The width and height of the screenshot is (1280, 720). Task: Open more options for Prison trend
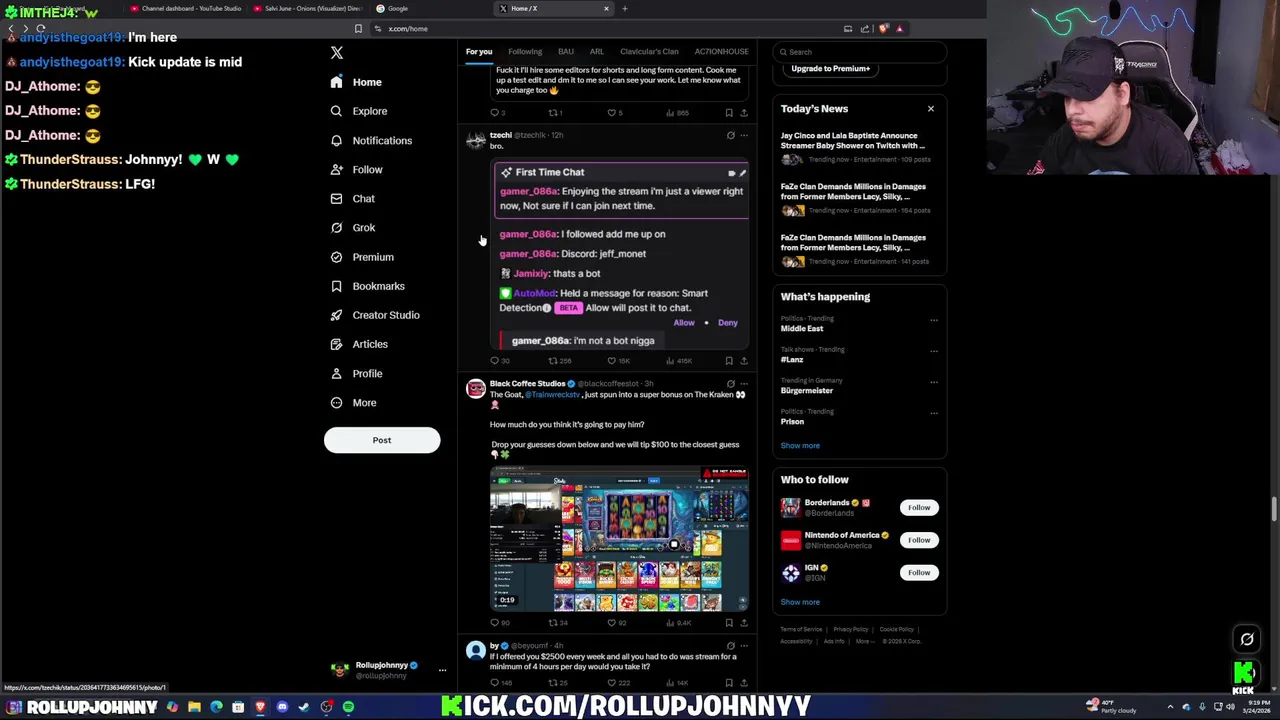pos(934,413)
